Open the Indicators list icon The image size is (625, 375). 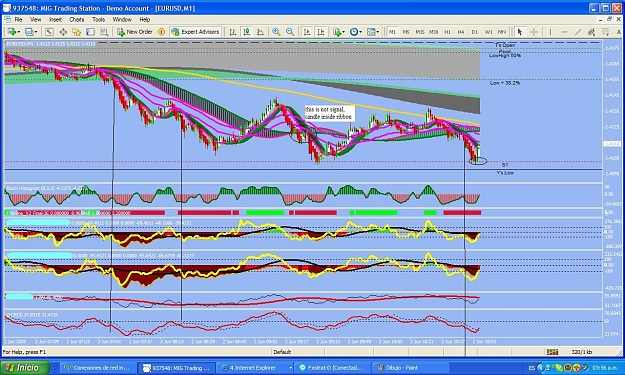337,32
